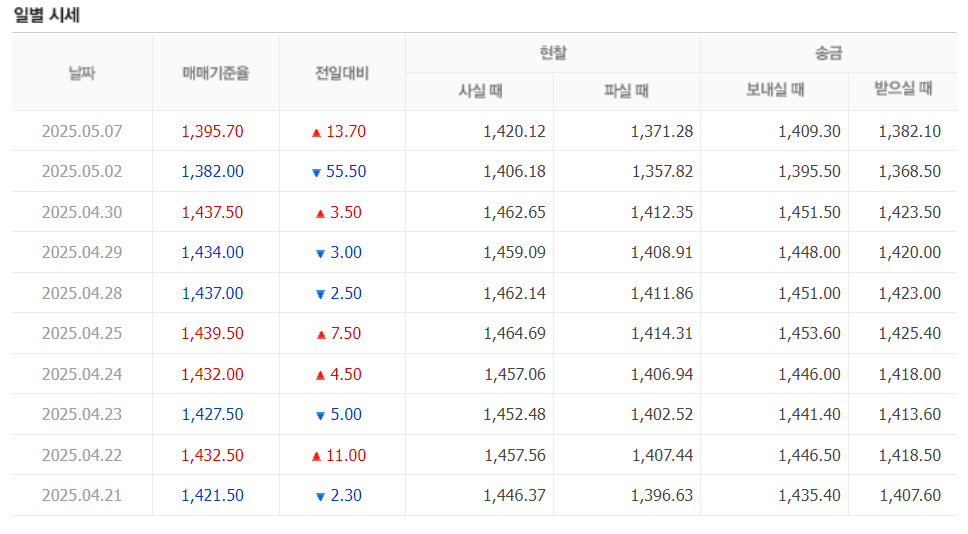Click the base rate 1,427.50
Image resolution: width=968 pixels, height=534 pixels.
point(212,414)
